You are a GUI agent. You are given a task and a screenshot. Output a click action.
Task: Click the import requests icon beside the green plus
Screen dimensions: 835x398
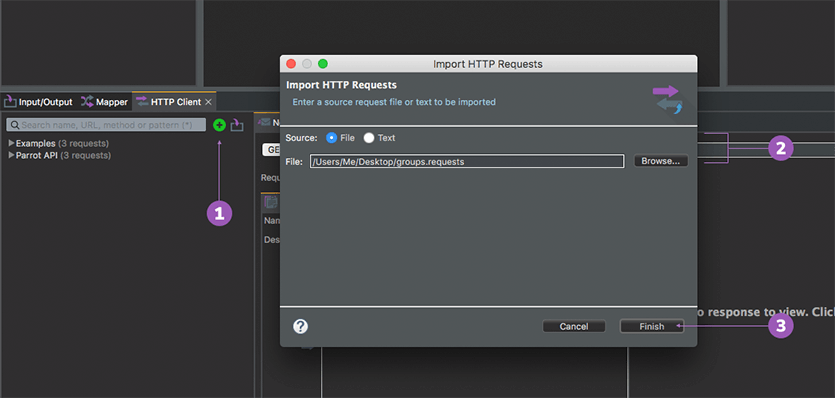[237, 125]
